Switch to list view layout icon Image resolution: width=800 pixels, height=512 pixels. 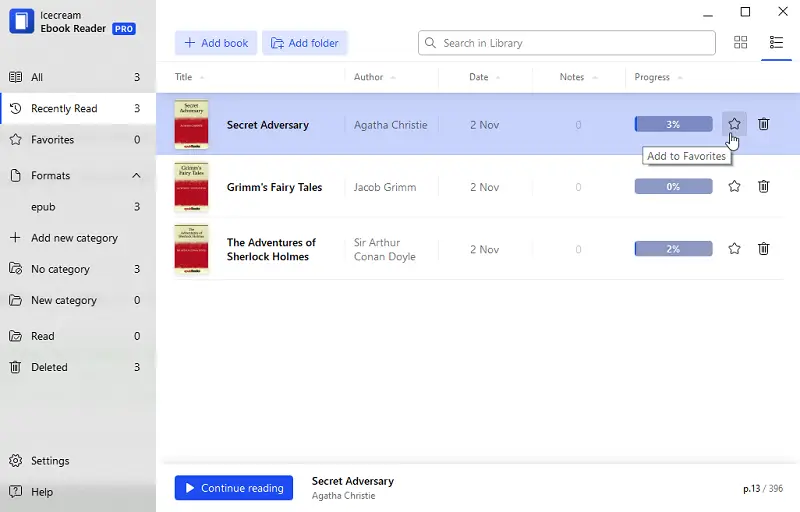(x=776, y=42)
